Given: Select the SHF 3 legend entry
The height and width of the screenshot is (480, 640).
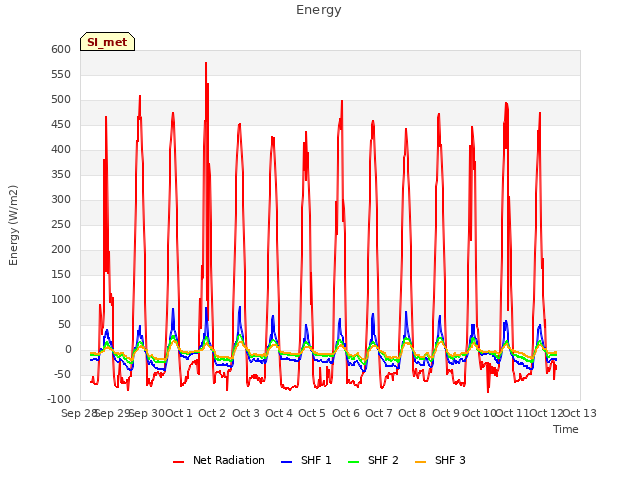Looking at the screenshot, I should pyautogui.click(x=440, y=460).
